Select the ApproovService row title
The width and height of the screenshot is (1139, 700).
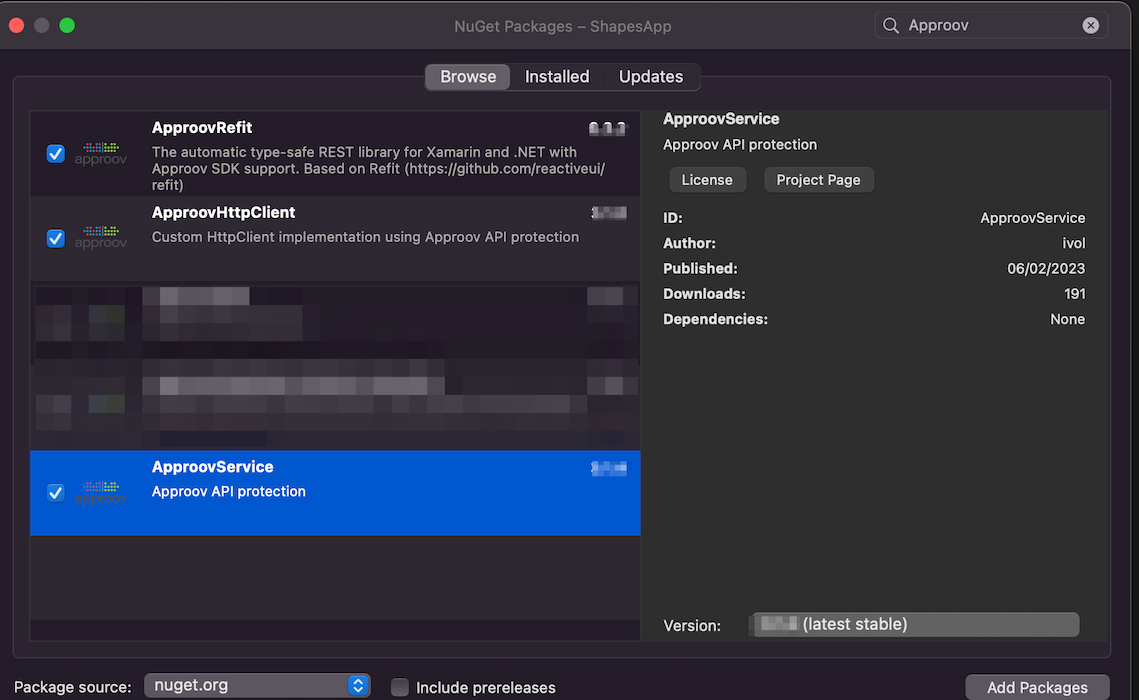(212, 467)
